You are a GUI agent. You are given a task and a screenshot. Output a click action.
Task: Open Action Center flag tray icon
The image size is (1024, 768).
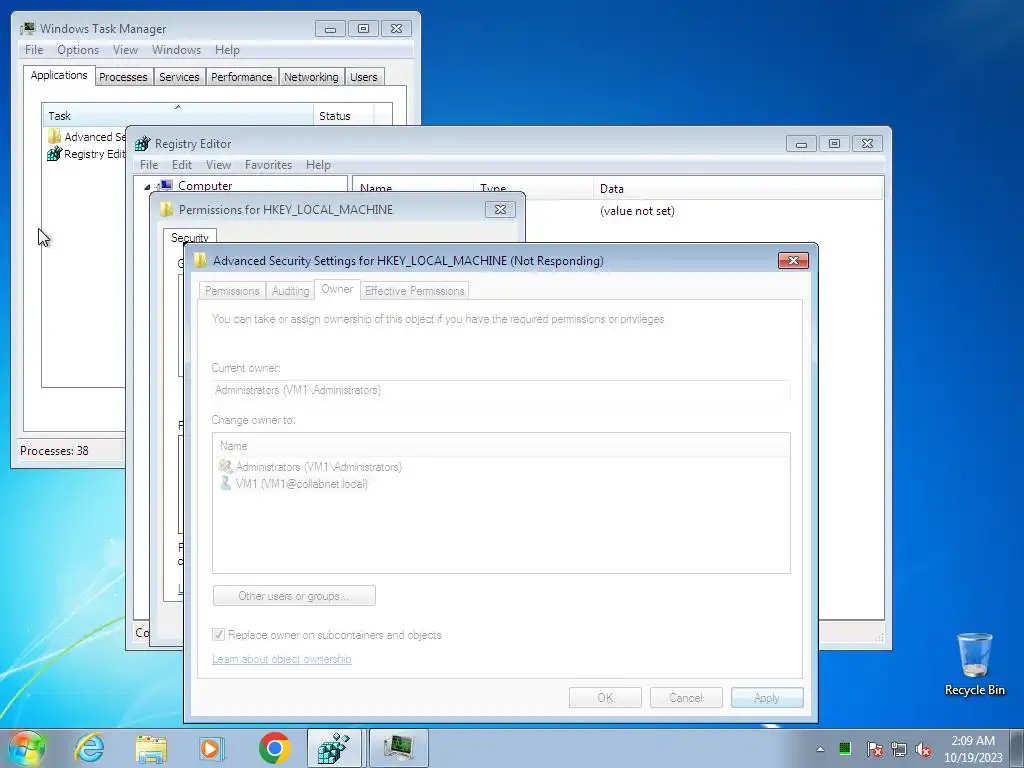(874, 749)
